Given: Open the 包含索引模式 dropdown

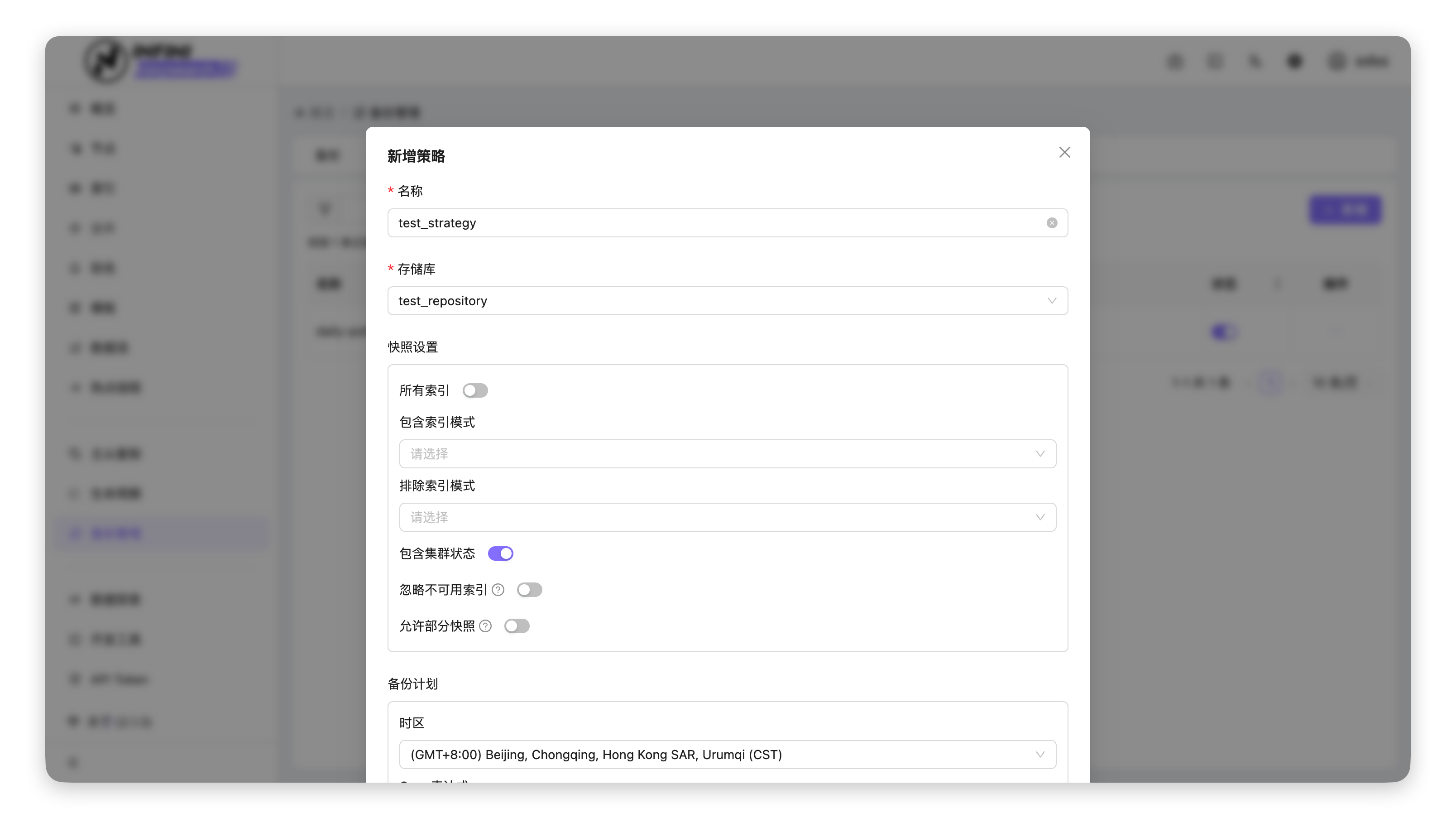Looking at the screenshot, I should pos(727,454).
